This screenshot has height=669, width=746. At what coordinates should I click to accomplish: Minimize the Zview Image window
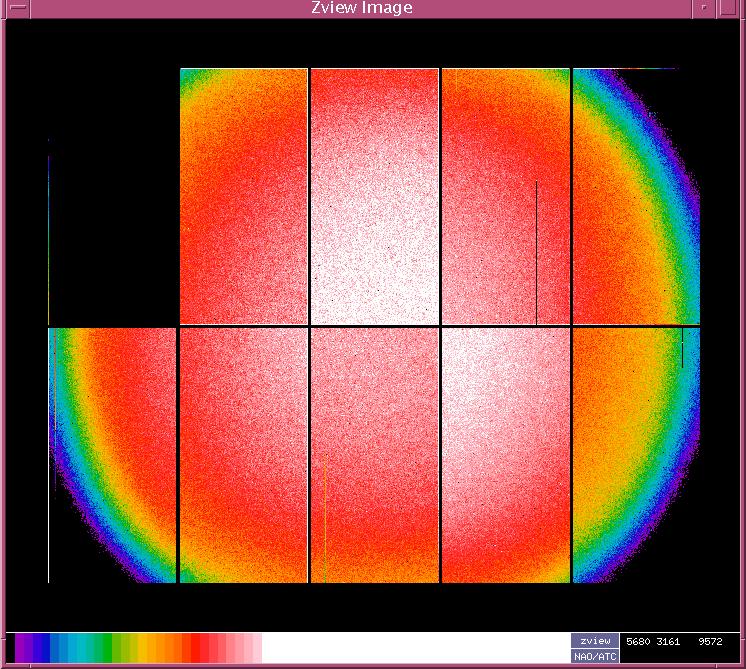click(x=708, y=8)
